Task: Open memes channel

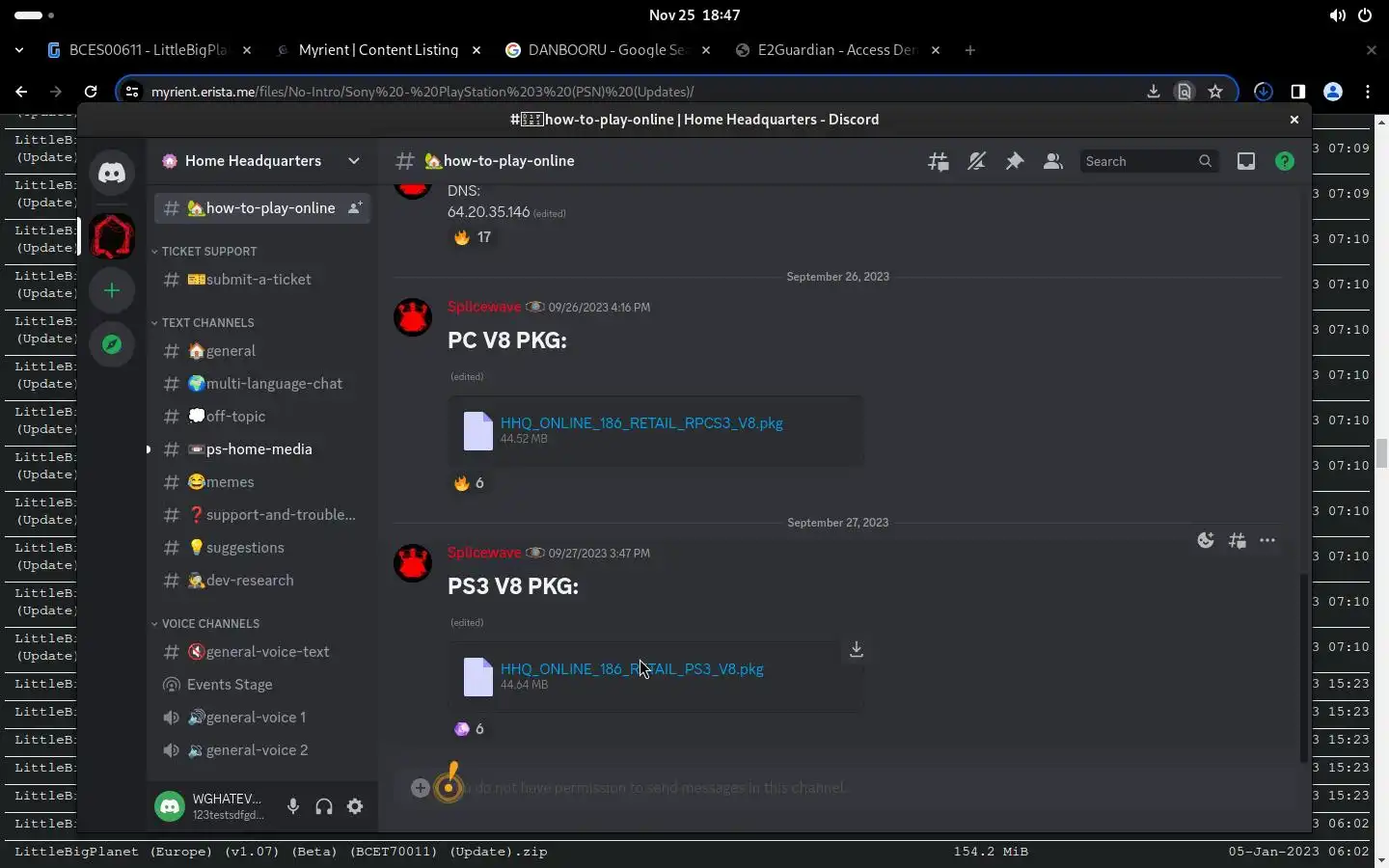Action: point(261,482)
